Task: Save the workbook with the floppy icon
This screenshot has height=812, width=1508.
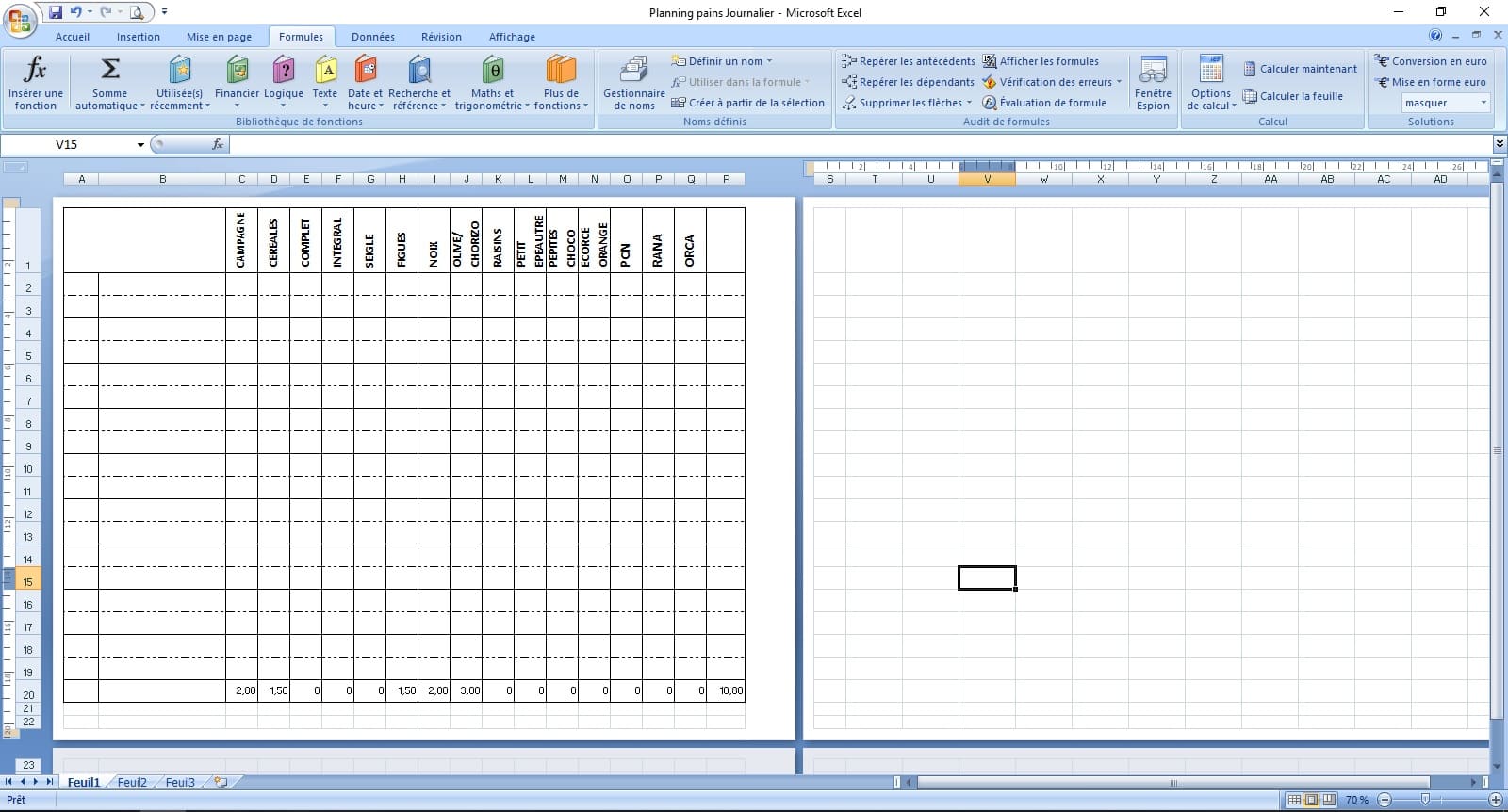Action: [56, 12]
